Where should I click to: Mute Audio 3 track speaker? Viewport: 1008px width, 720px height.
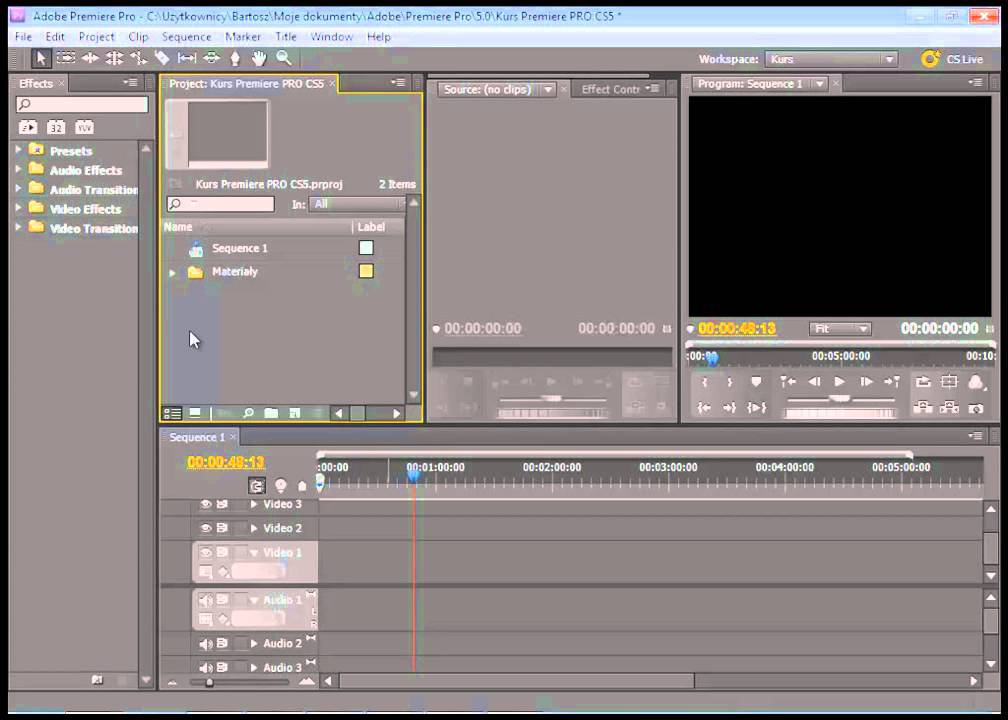pyautogui.click(x=206, y=667)
